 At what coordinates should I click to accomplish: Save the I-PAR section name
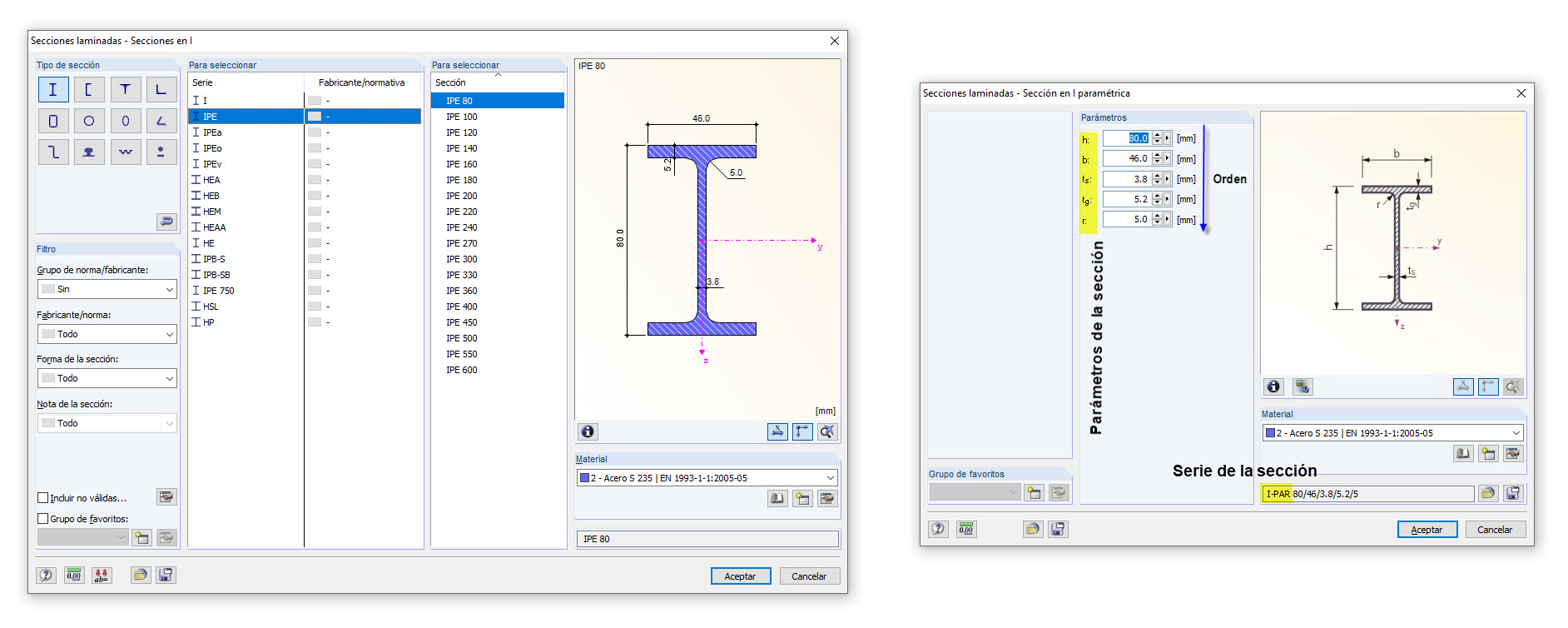point(1513,493)
